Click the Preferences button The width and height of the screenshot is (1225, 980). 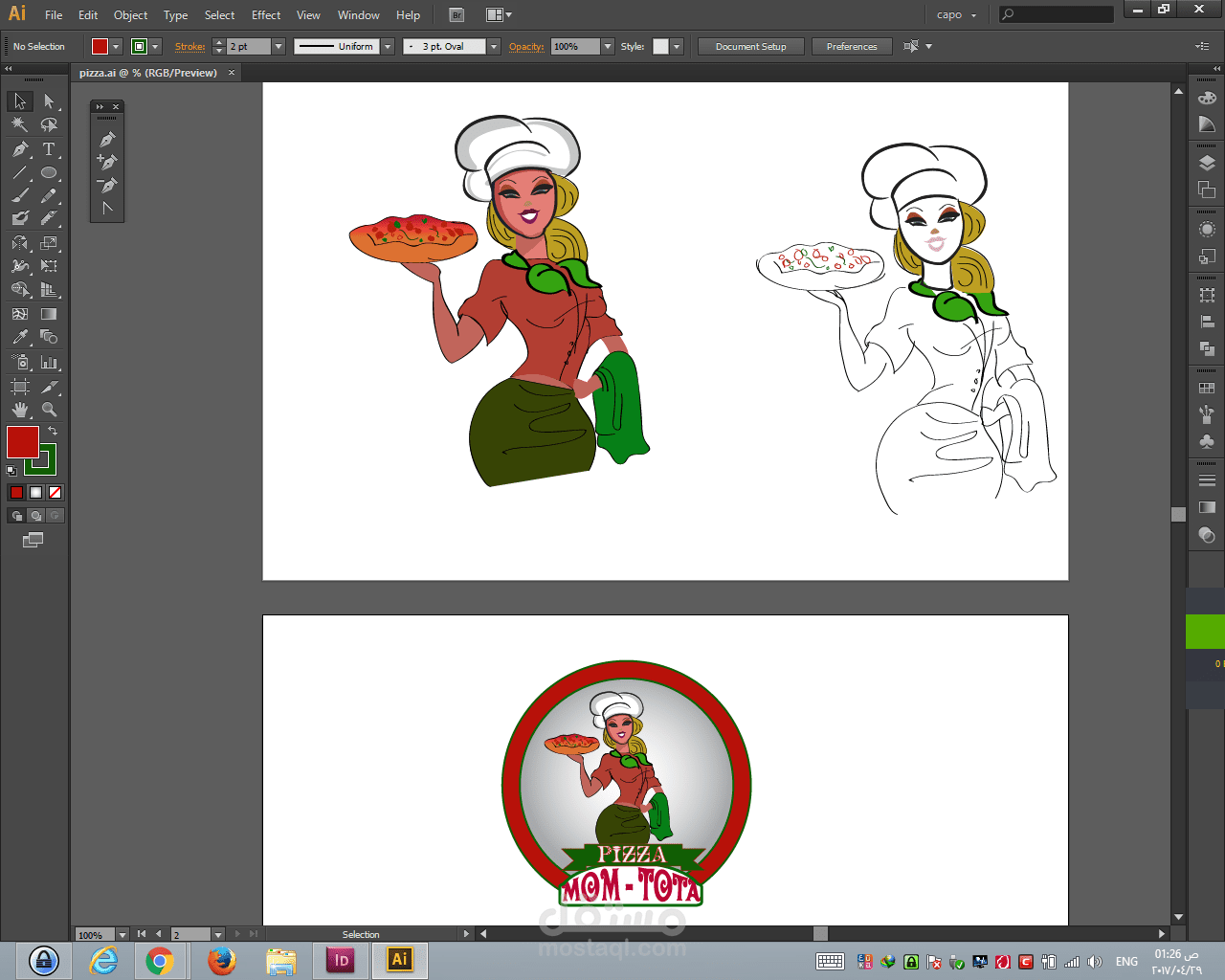pyautogui.click(x=852, y=47)
